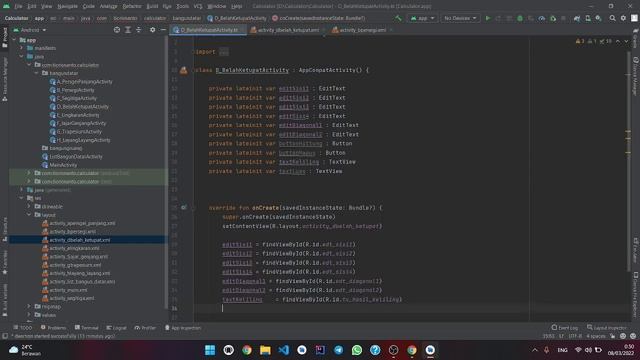640x360 pixels.
Task: Open the app run configuration dropdown
Action: click(x=422, y=18)
